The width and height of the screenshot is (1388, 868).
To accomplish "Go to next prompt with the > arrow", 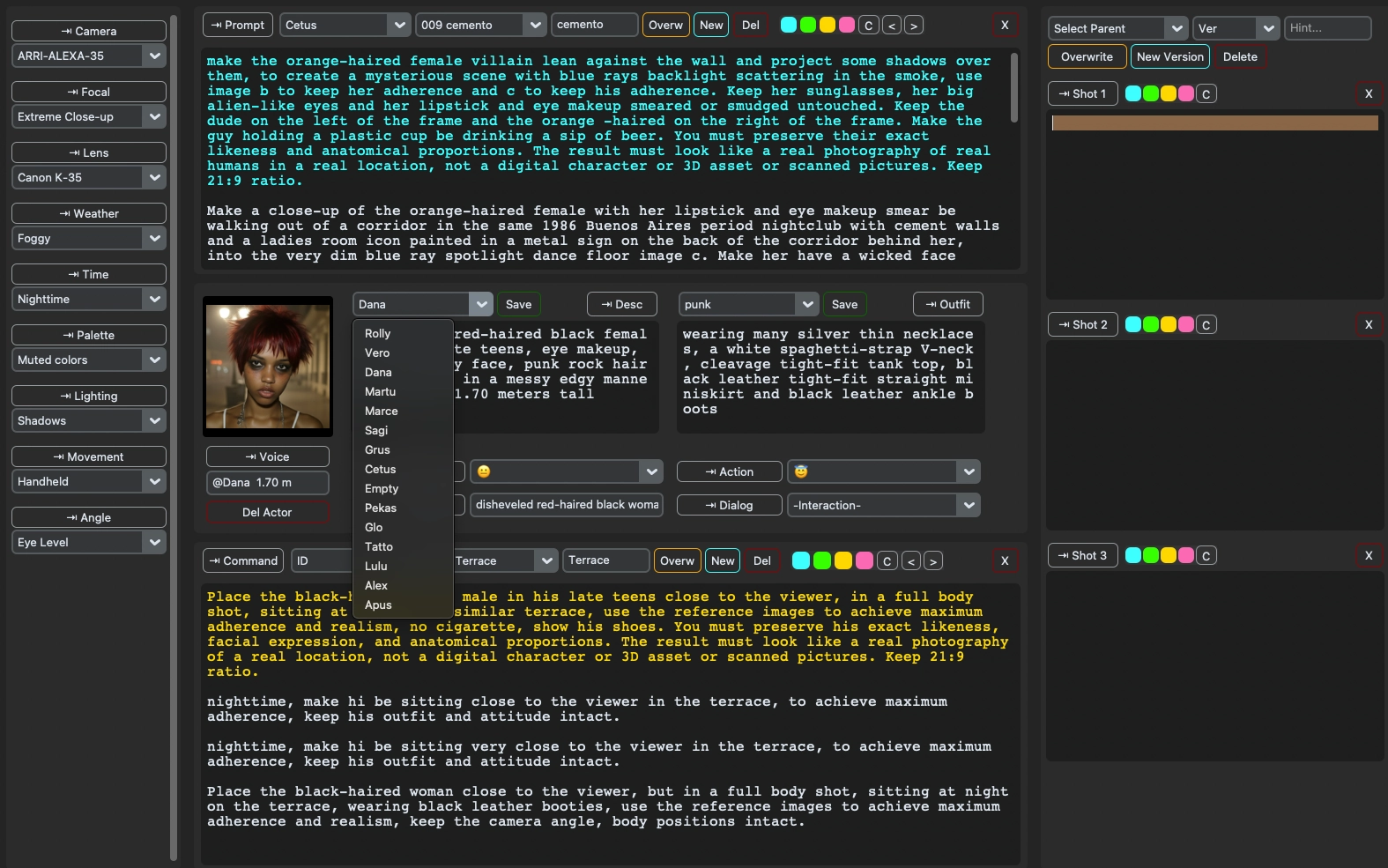I will coord(914,26).
